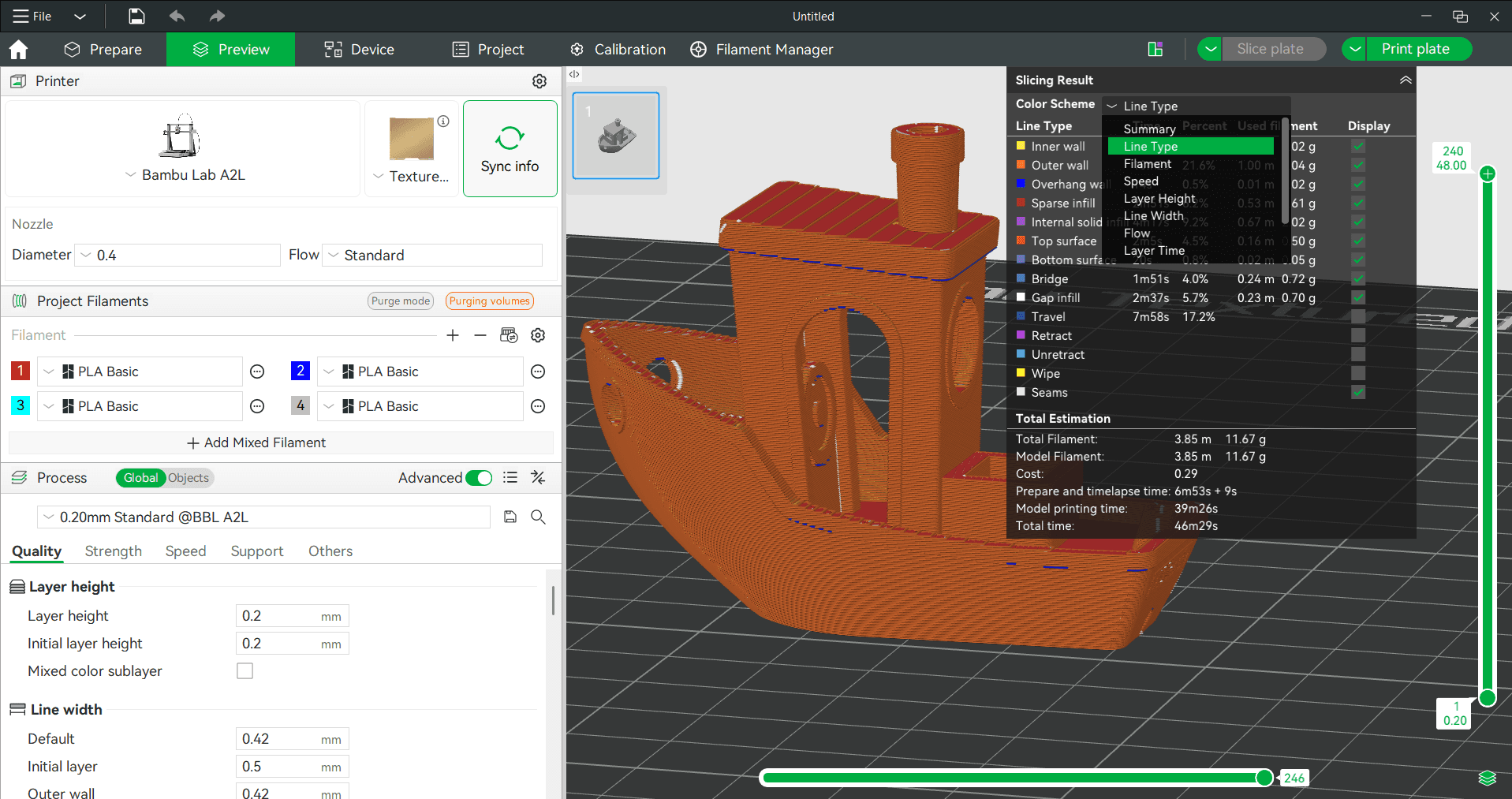Image resolution: width=1512 pixels, height=799 pixels.
Task: Switch to the Device tab
Action: click(359, 50)
